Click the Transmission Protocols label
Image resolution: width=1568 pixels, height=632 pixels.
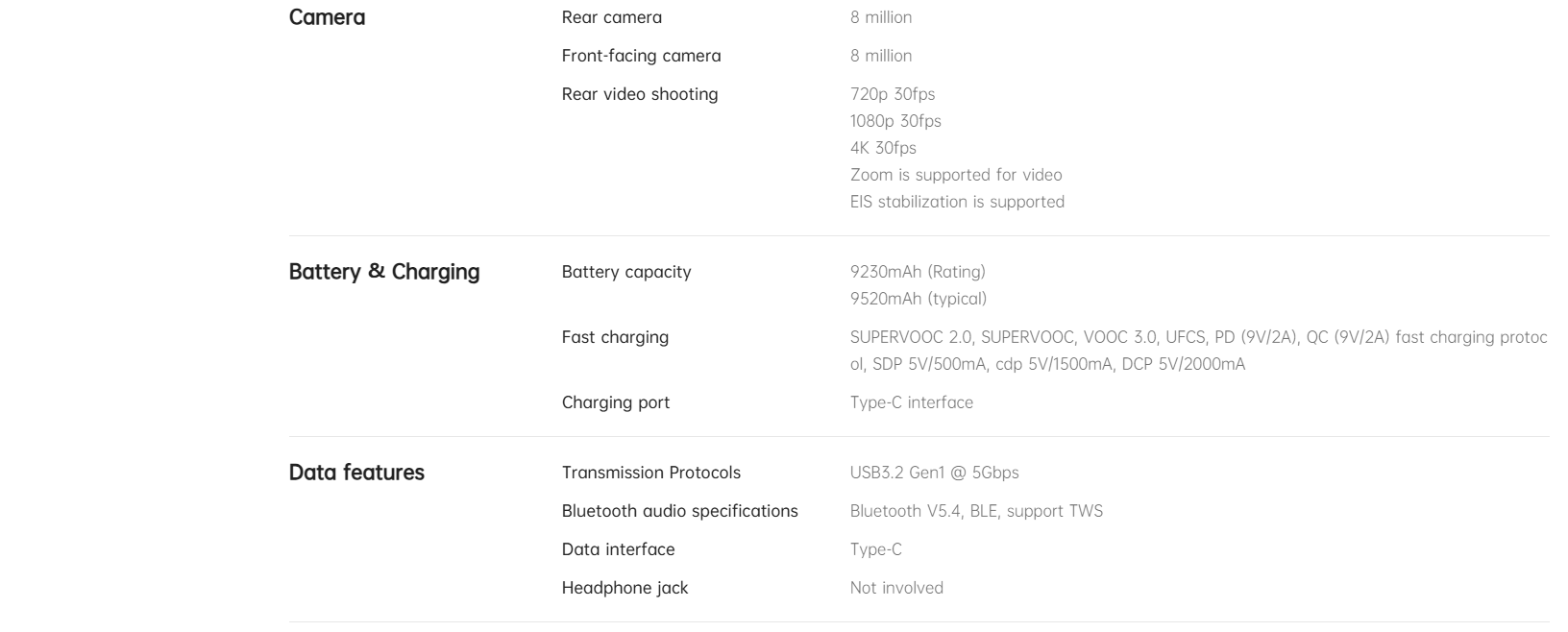(651, 473)
